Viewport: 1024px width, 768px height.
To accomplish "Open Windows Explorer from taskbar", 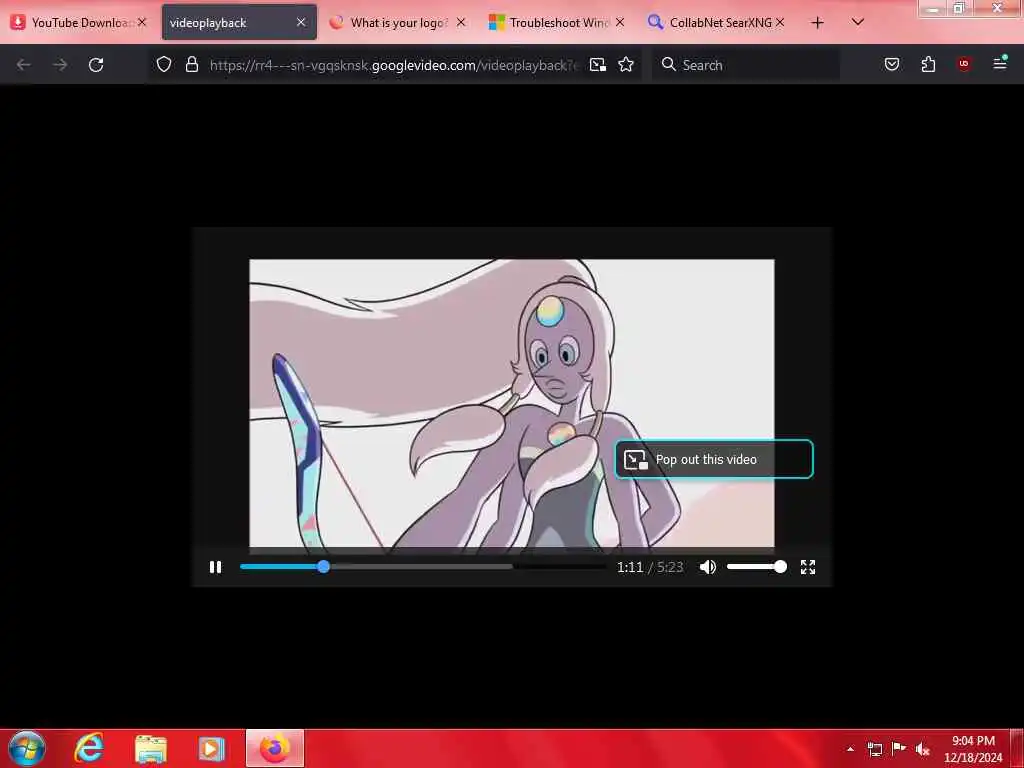I will click(x=151, y=748).
